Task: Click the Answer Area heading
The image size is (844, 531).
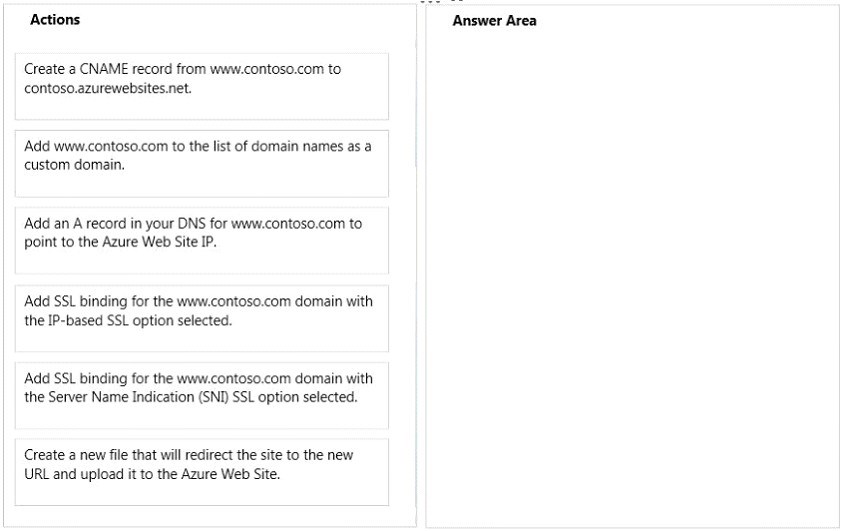Action: click(494, 21)
